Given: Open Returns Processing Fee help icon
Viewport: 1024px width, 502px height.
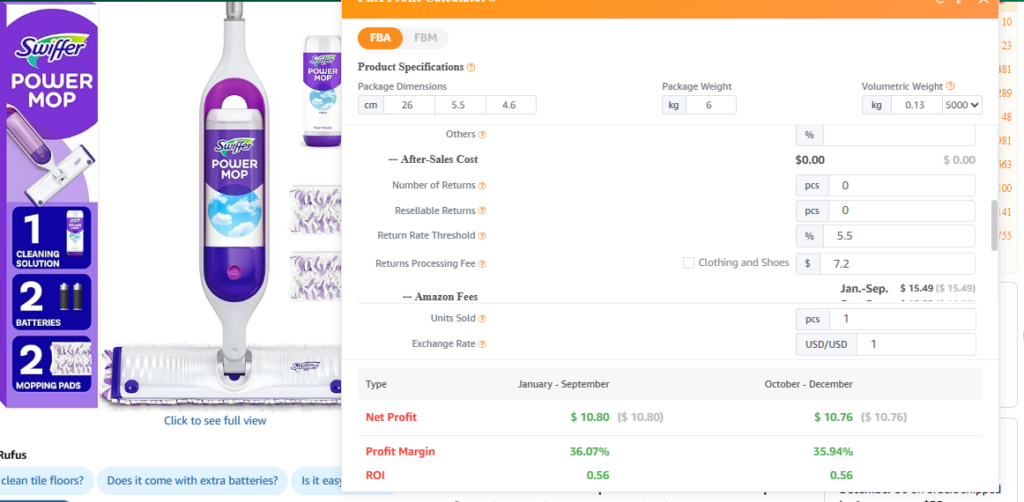Looking at the screenshot, I should 482,264.
